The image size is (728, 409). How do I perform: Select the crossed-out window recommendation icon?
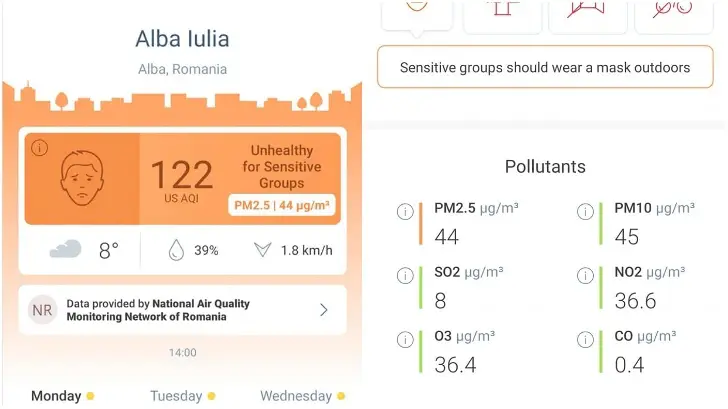pos(588,15)
